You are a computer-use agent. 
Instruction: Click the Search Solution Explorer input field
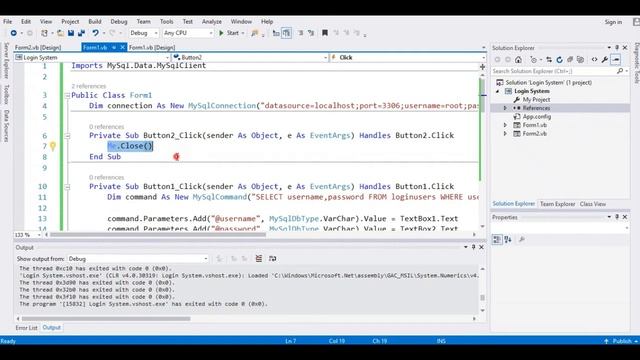553,71
